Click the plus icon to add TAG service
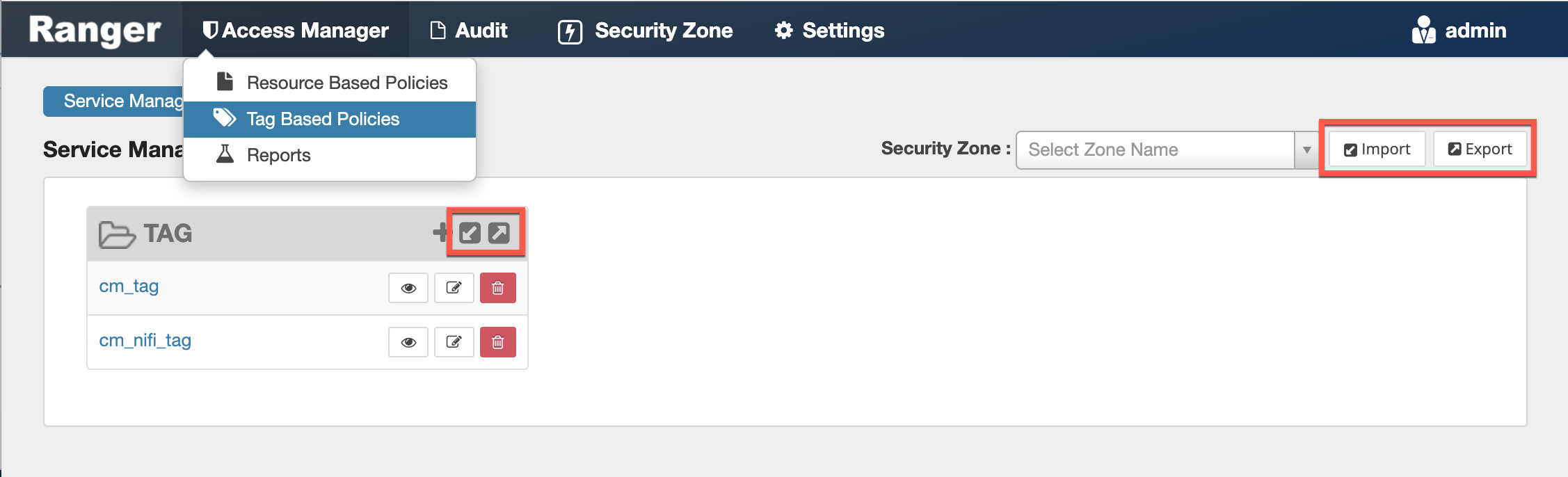 [440, 232]
